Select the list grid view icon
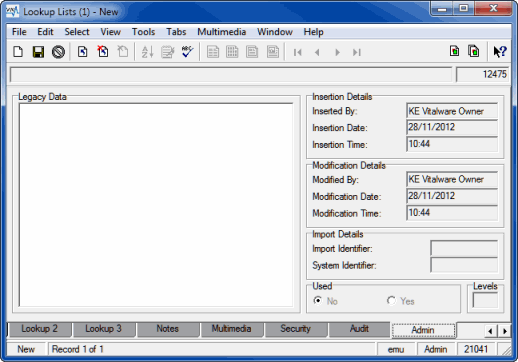This screenshot has width=518, height=362. 232,52
